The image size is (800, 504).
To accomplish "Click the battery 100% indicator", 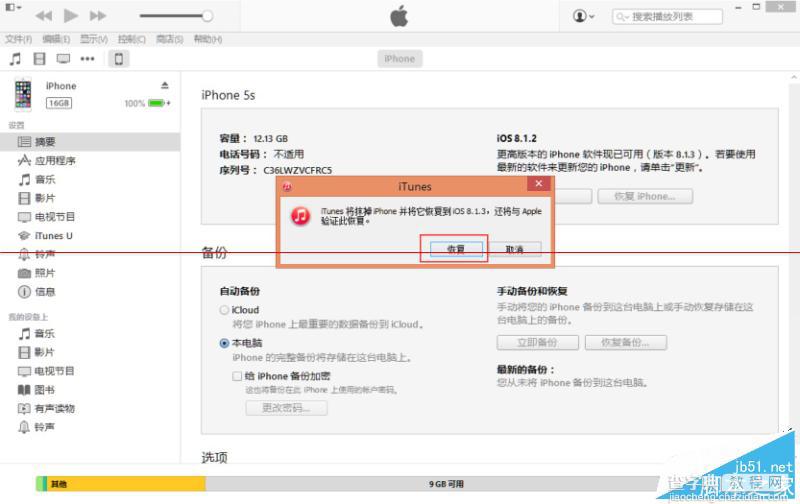I will [x=147, y=103].
